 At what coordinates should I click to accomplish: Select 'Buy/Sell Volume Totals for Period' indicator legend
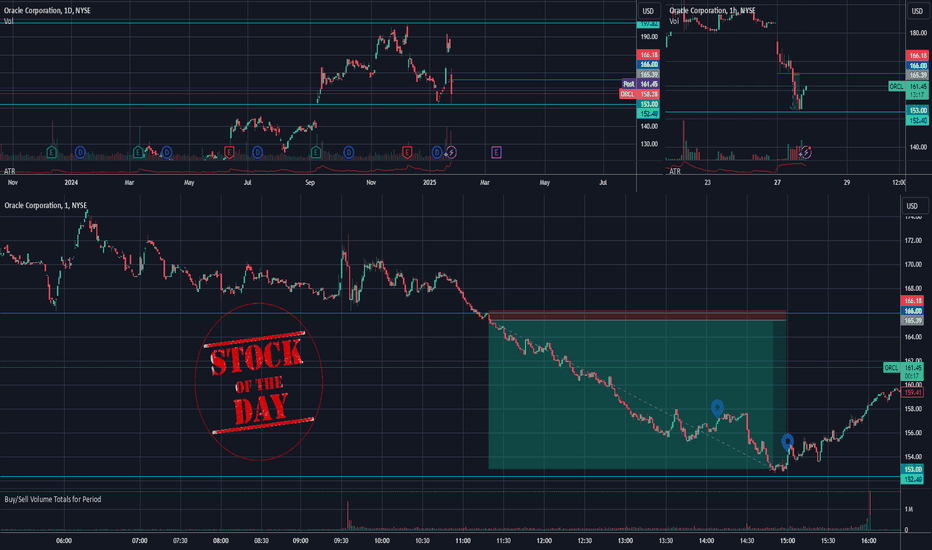53,499
